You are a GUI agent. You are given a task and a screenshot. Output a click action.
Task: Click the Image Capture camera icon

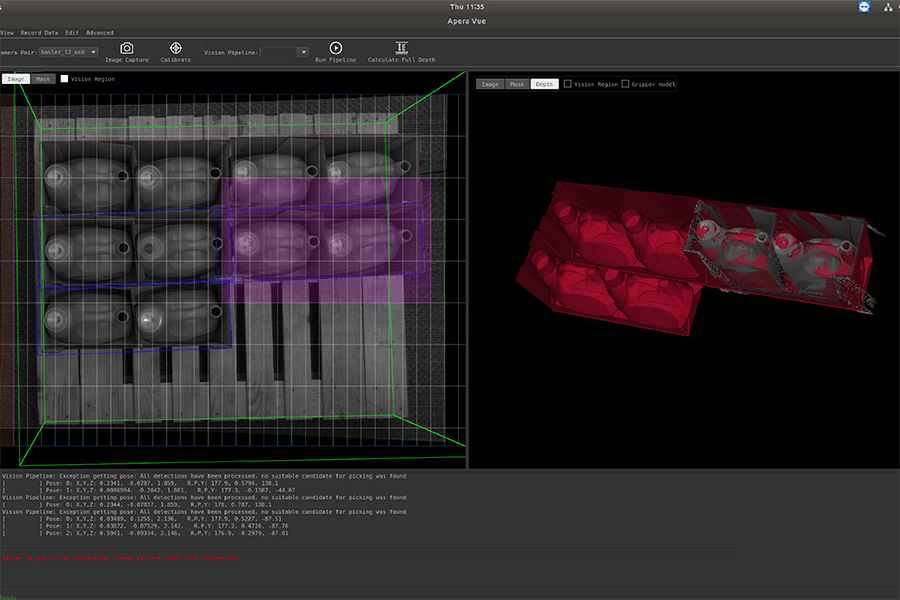coord(127,48)
